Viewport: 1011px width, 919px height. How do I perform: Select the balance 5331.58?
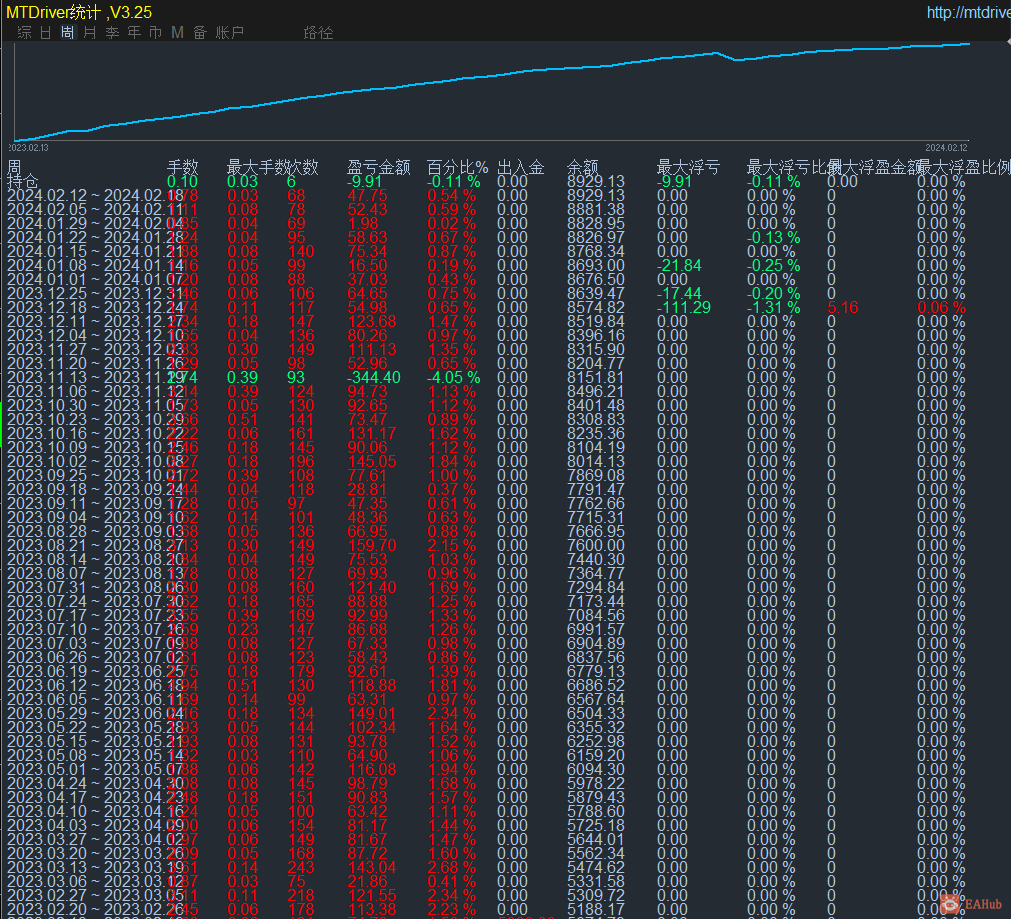(596, 882)
